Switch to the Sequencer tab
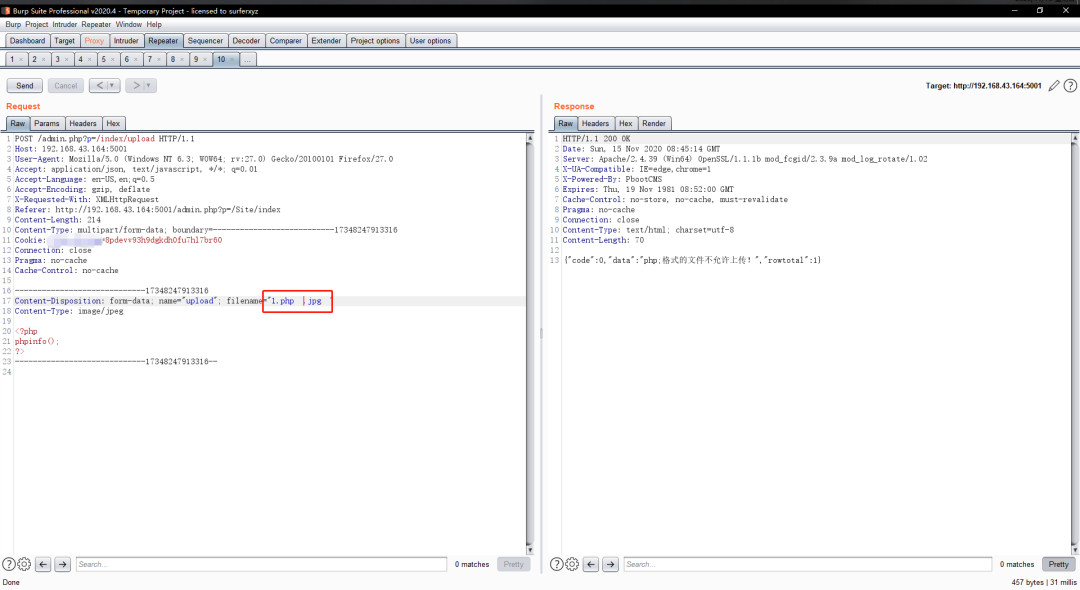 [205, 41]
